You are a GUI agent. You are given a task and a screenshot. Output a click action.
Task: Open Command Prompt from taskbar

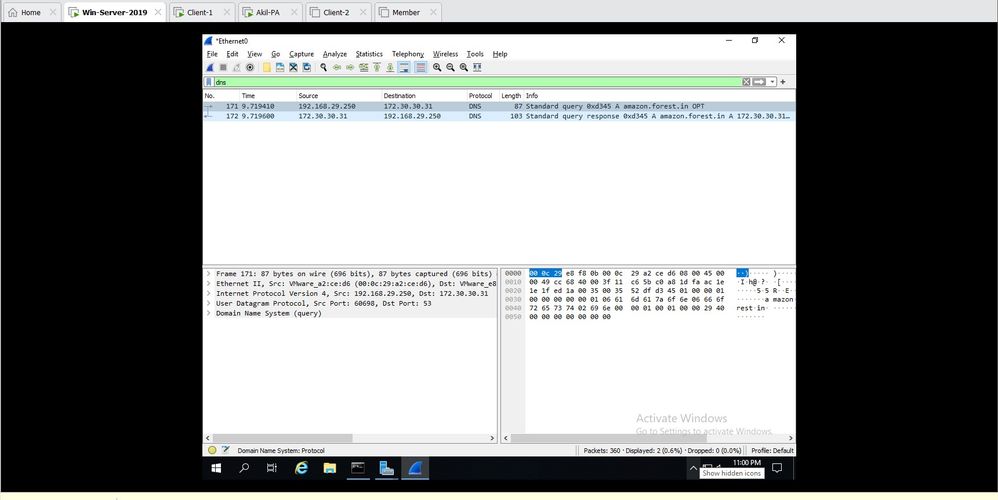point(358,468)
